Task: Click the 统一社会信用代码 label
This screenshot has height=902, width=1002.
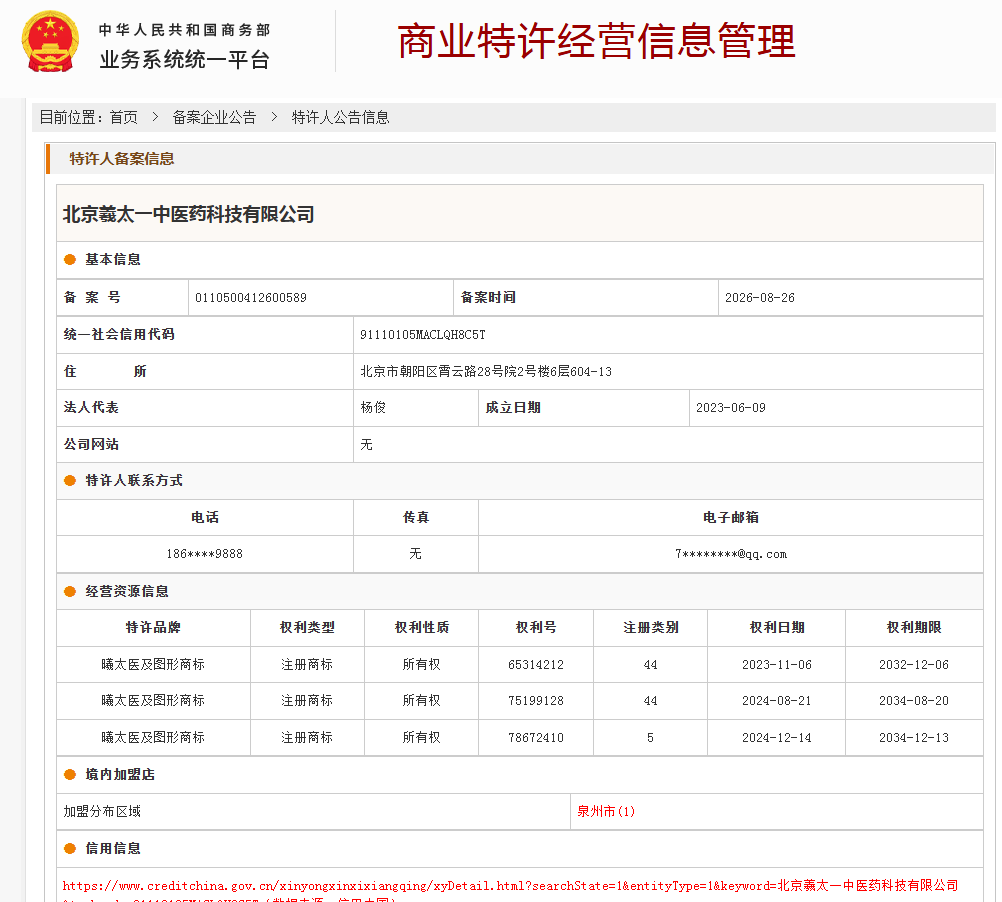Action: click(x=119, y=334)
